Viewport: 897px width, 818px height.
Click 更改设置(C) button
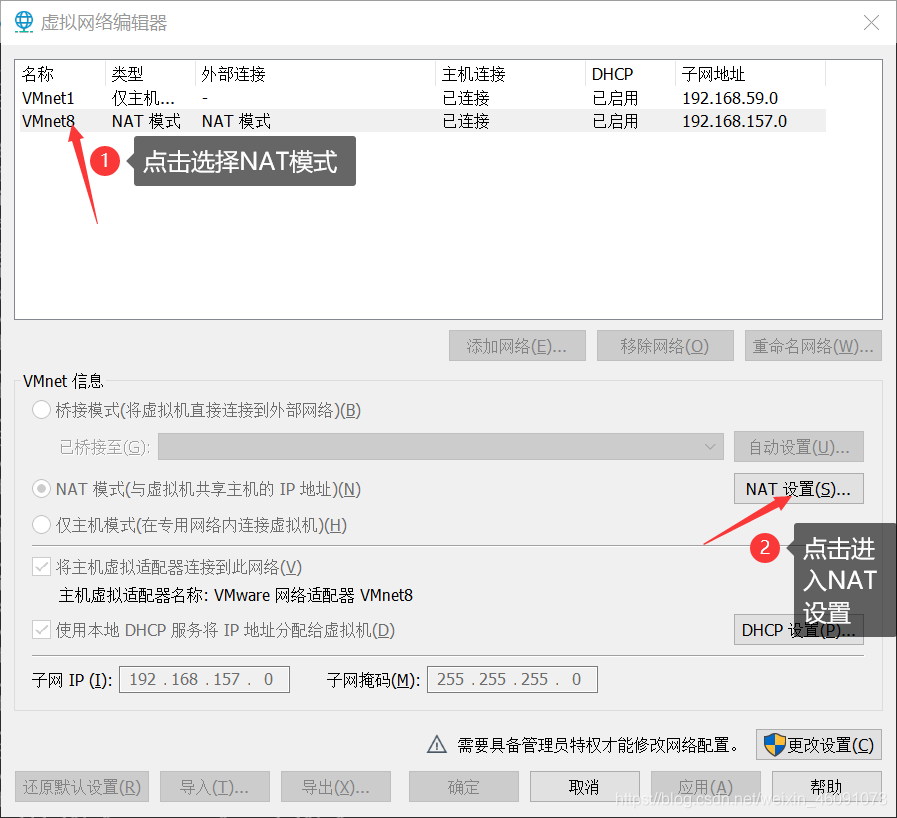(819, 744)
